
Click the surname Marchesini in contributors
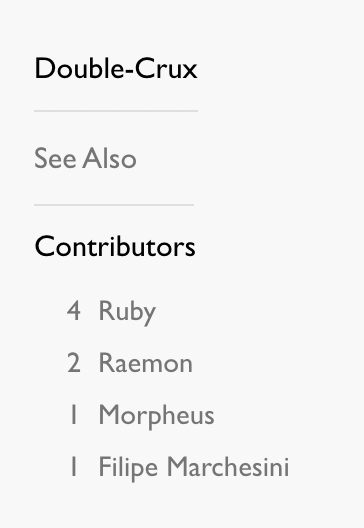[x=228, y=467]
